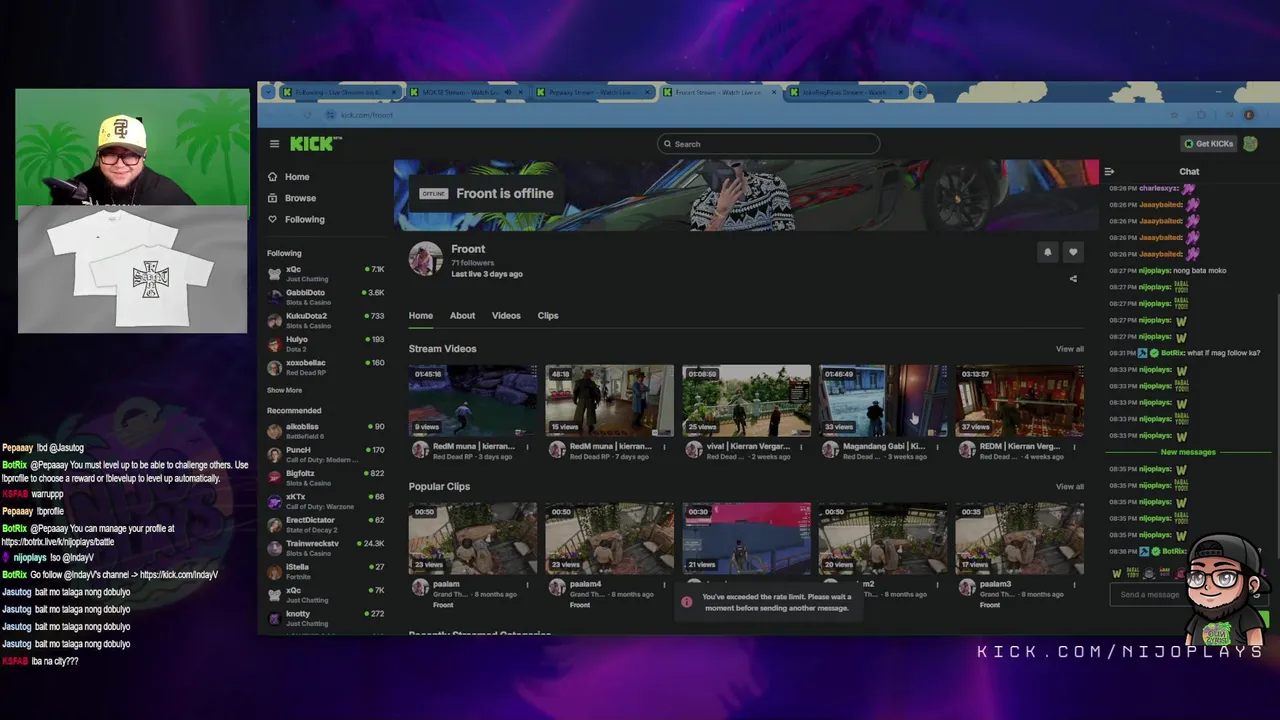Click charlesxyz username in chat
Image resolution: width=1280 pixels, height=720 pixels.
point(1159,188)
